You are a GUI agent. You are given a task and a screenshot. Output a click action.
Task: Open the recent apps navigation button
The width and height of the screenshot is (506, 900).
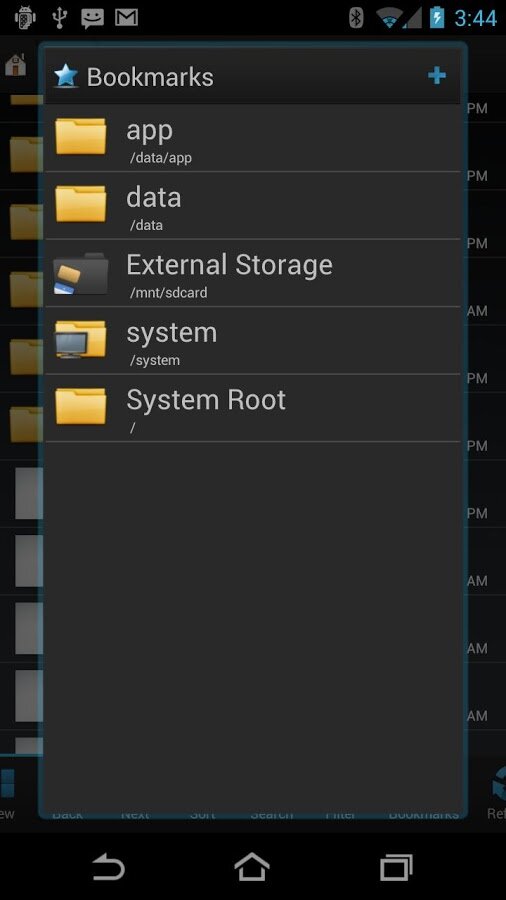coord(396,867)
